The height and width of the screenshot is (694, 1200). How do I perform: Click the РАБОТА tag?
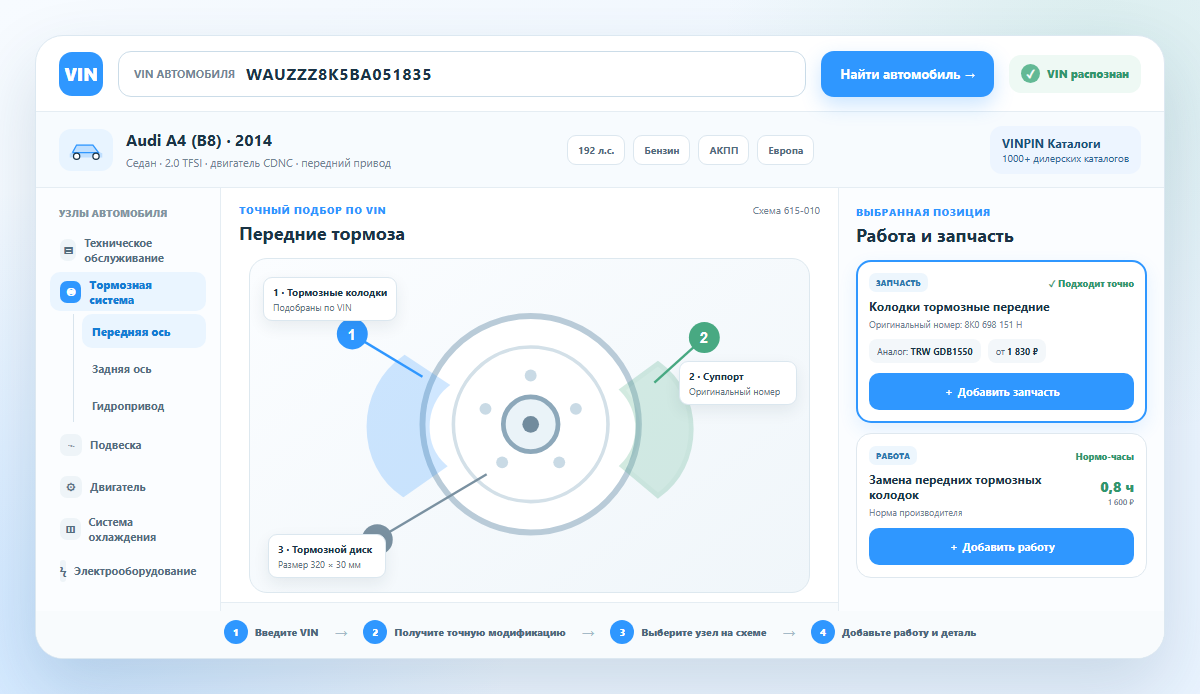pos(893,456)
